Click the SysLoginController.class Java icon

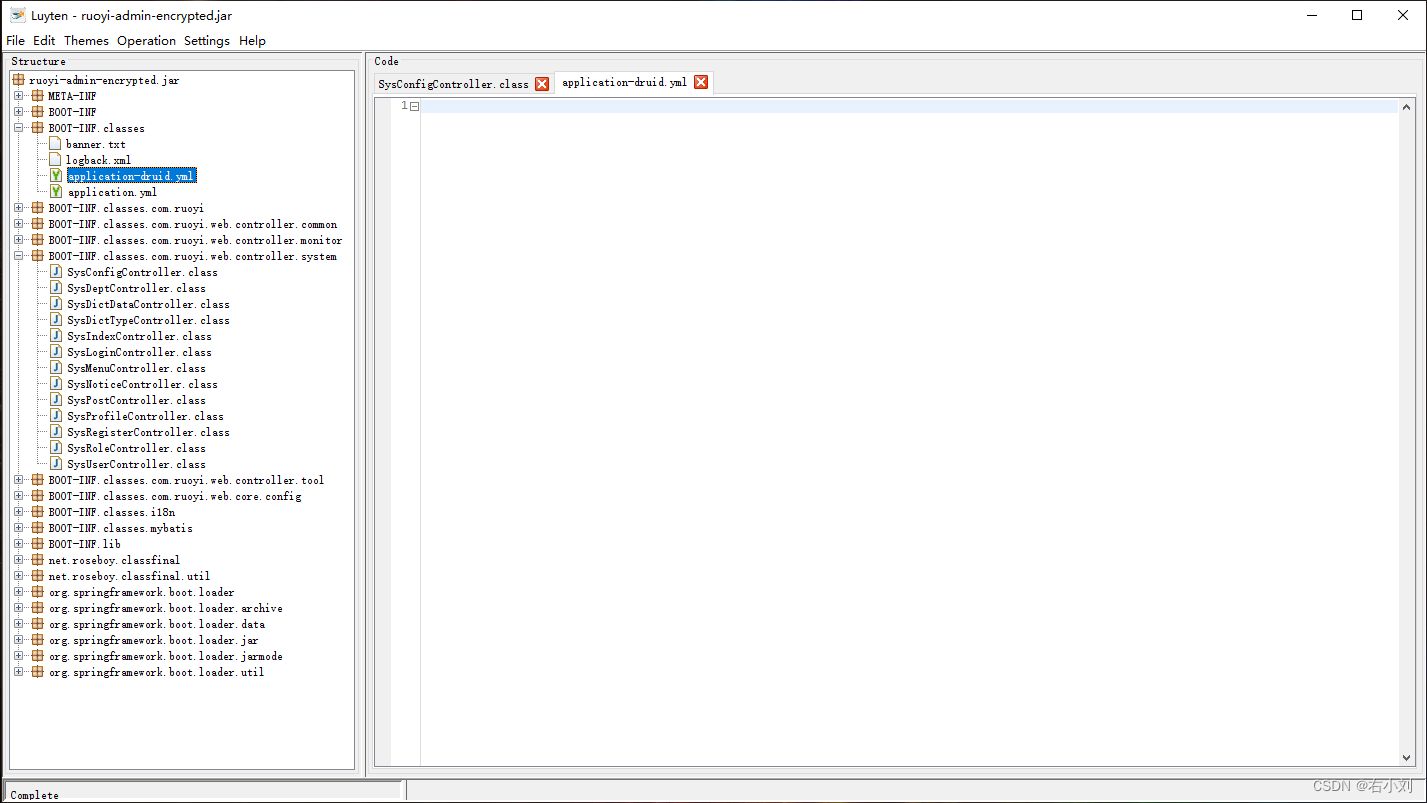[56, 352]
